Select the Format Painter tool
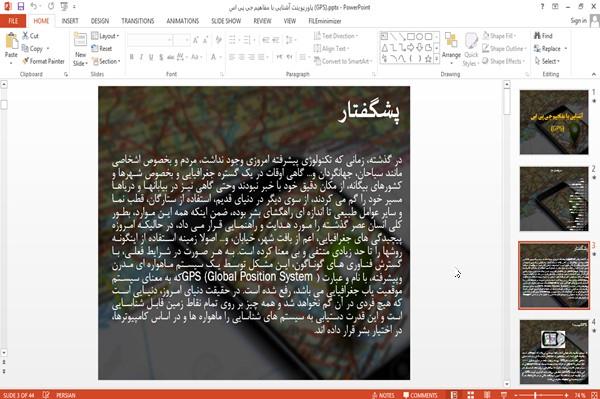The width and height of the screenshot is (600, 399). [x=43, y=61]
